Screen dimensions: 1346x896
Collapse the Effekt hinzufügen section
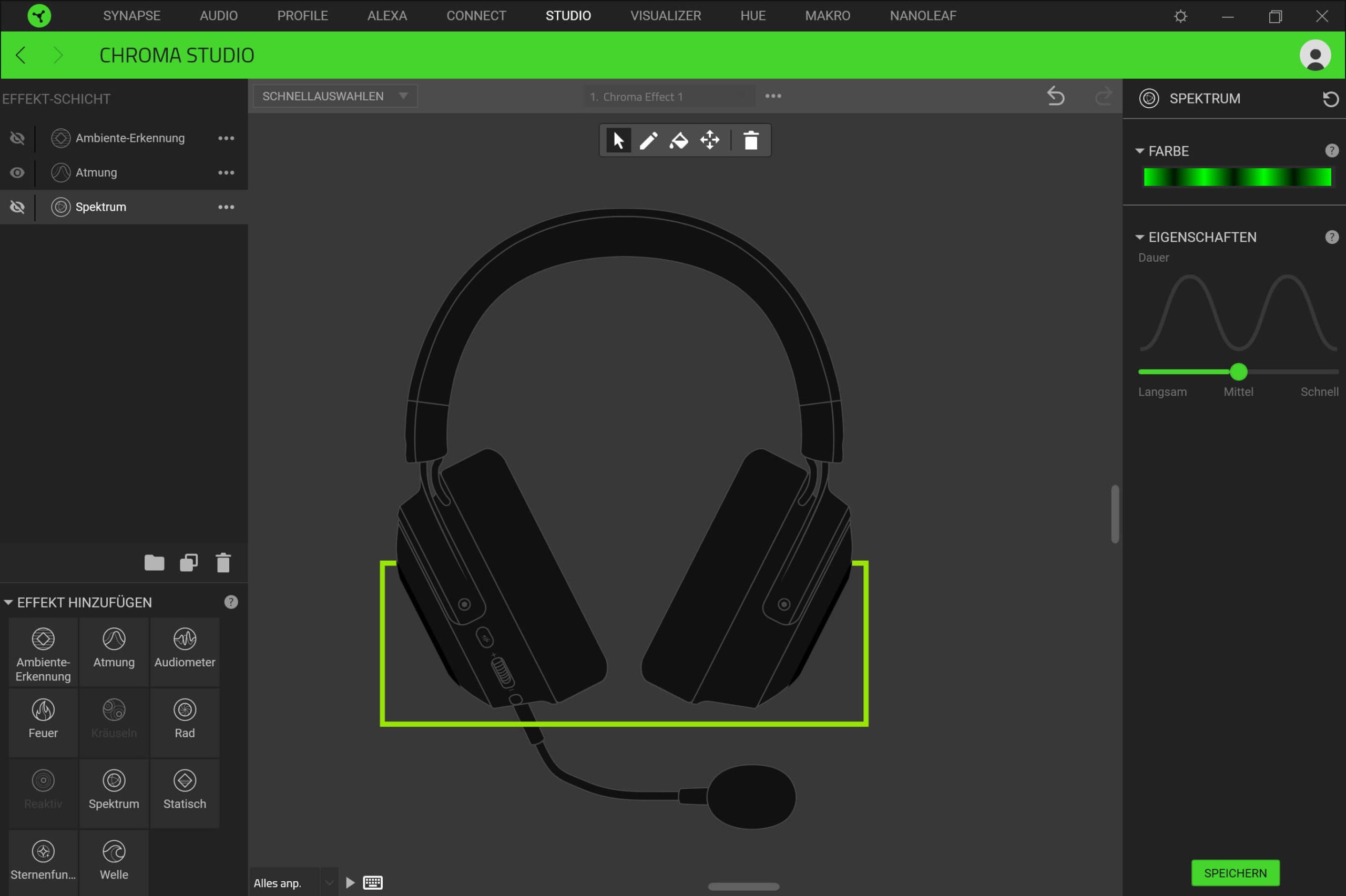tap(8, 602)
